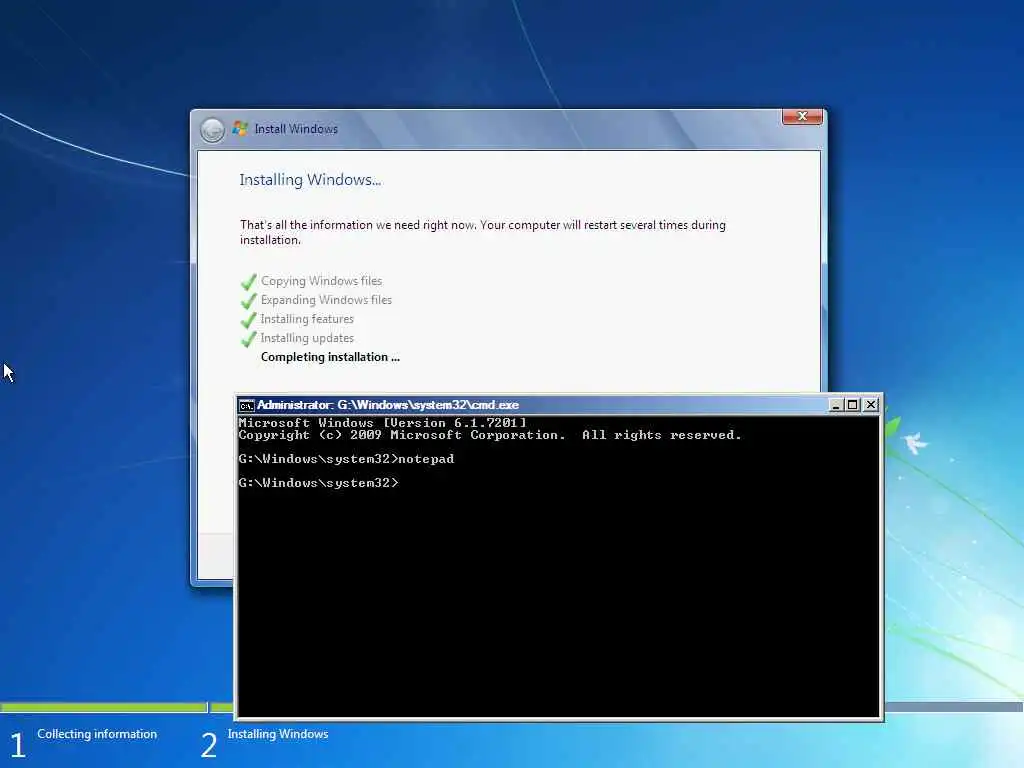Click the checkmark beside Installing features
Viewport: 1024px width, 768px height.
coord(248,320)
